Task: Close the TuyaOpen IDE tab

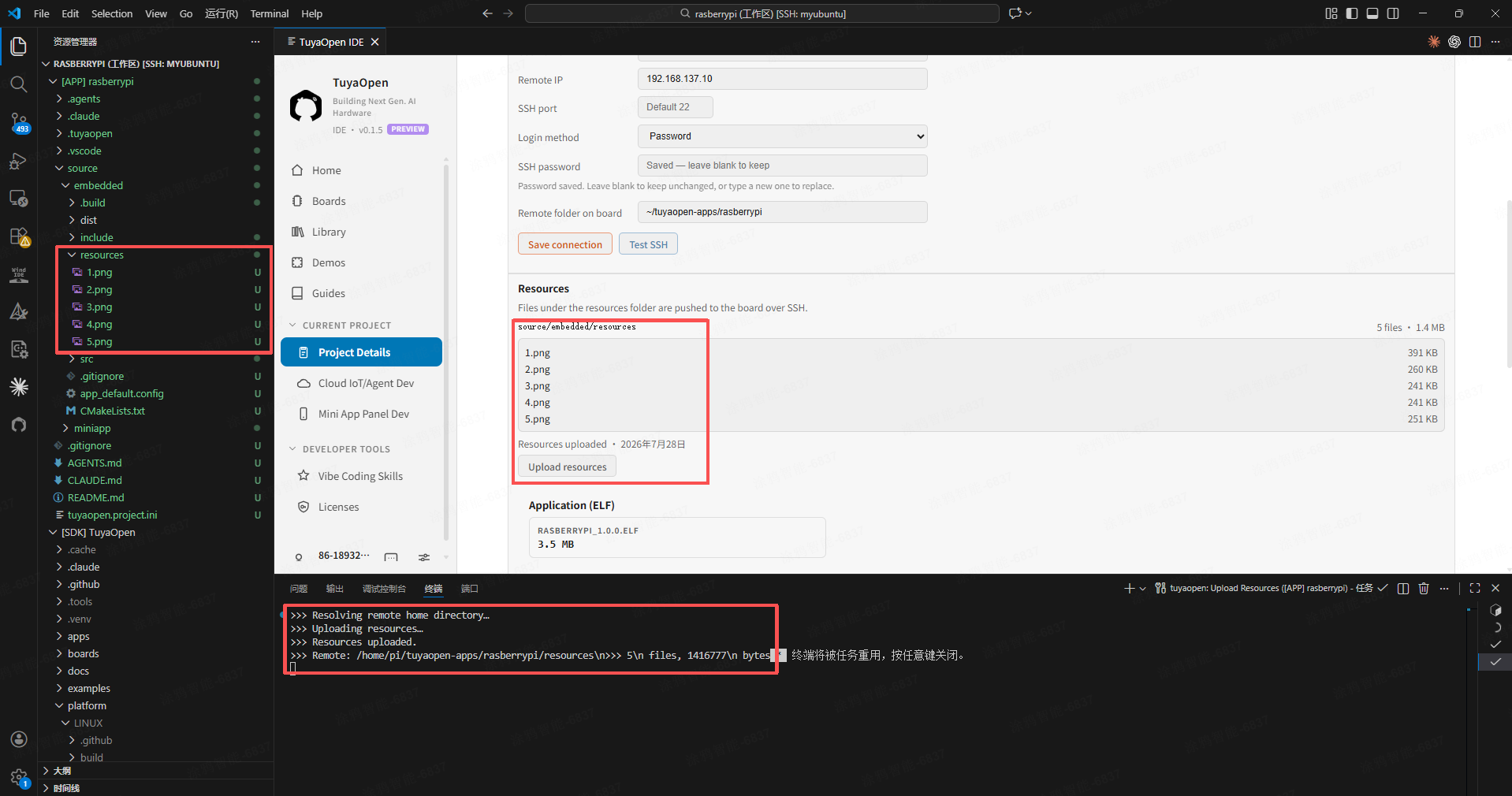Action: pyautogui.click(x=375, y=42)
